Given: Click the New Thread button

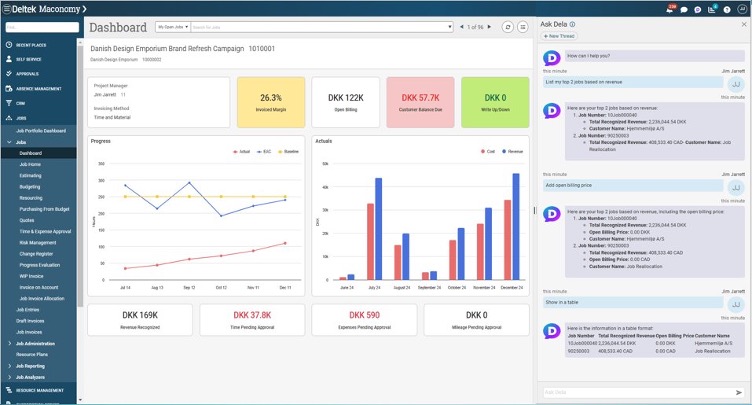Looking at the screenshot, I should point(560,35).
